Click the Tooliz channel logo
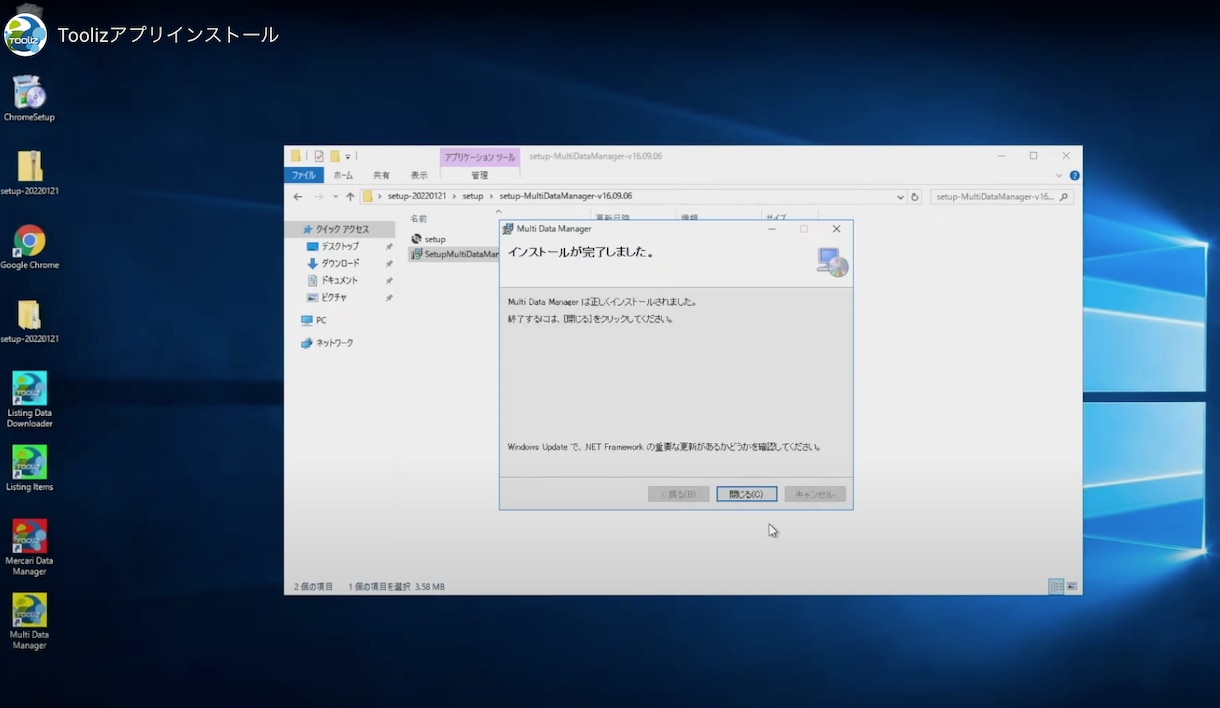1220x708 pixels. 25,35
